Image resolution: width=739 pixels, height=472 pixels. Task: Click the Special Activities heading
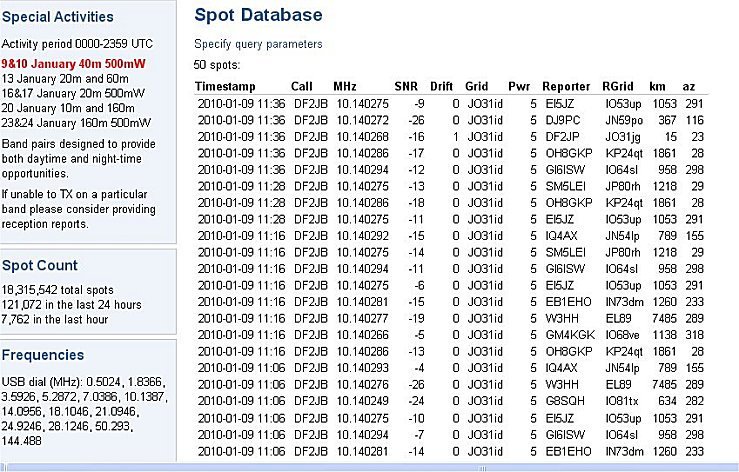[x=57, y=17]
